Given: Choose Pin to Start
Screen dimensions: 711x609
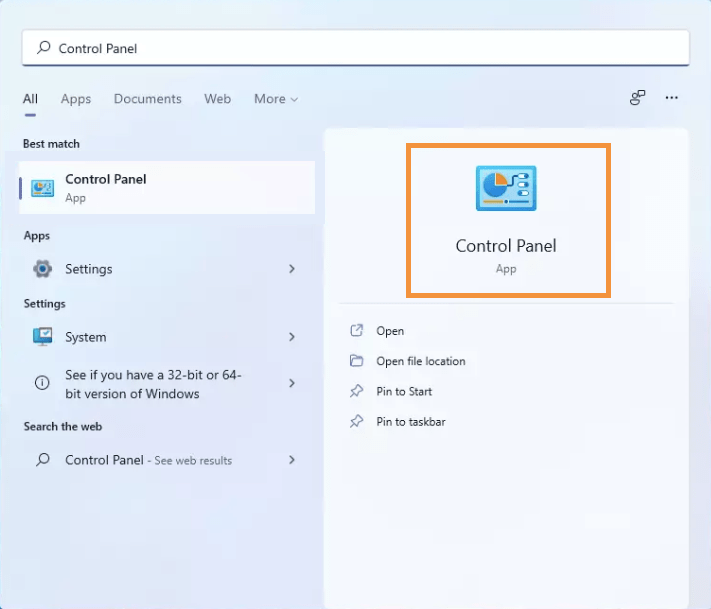Looking at the screenshot, I should [404, 391].
